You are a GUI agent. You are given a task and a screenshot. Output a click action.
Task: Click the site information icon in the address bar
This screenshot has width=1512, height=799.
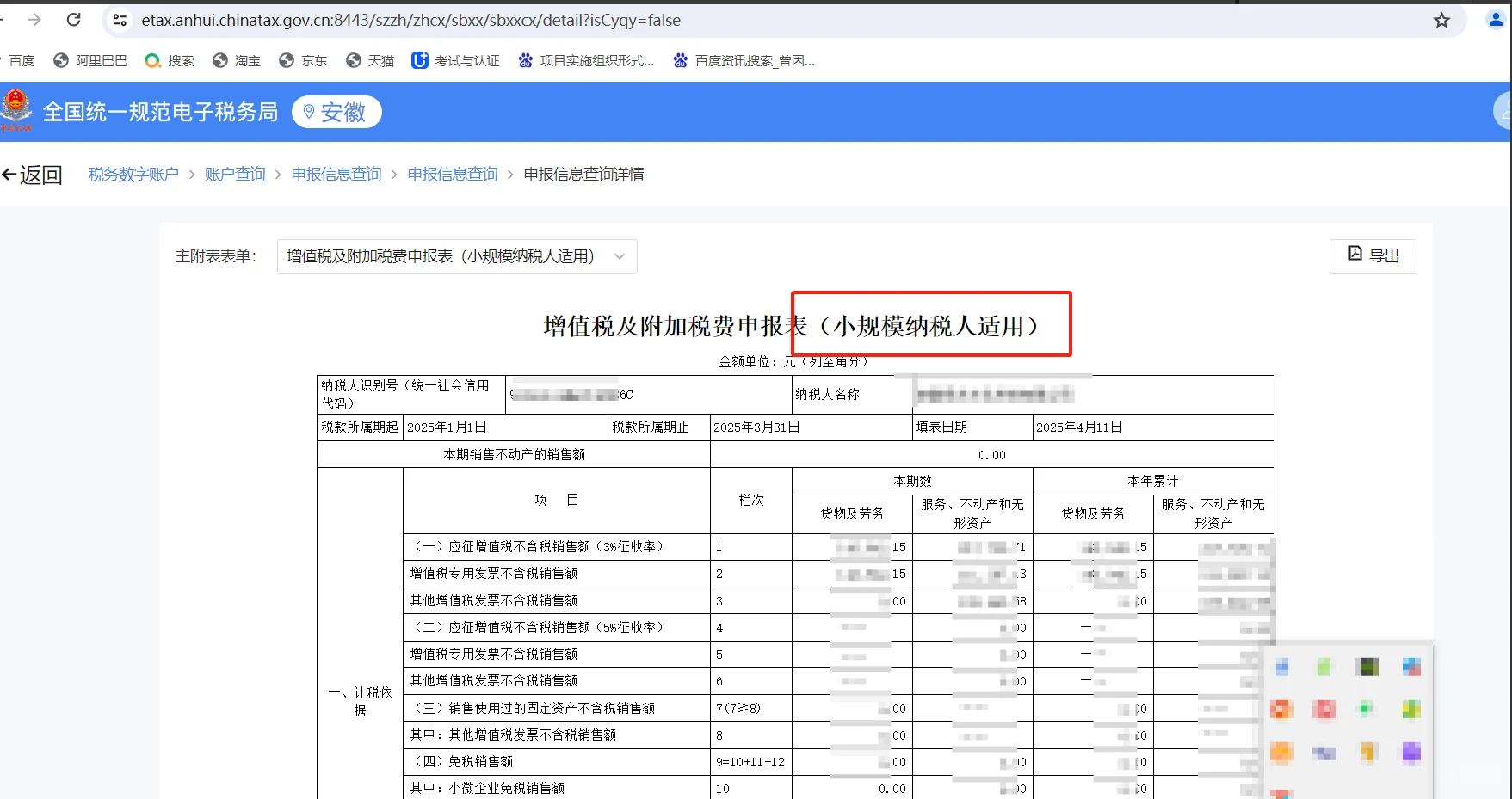coord(119,19)
